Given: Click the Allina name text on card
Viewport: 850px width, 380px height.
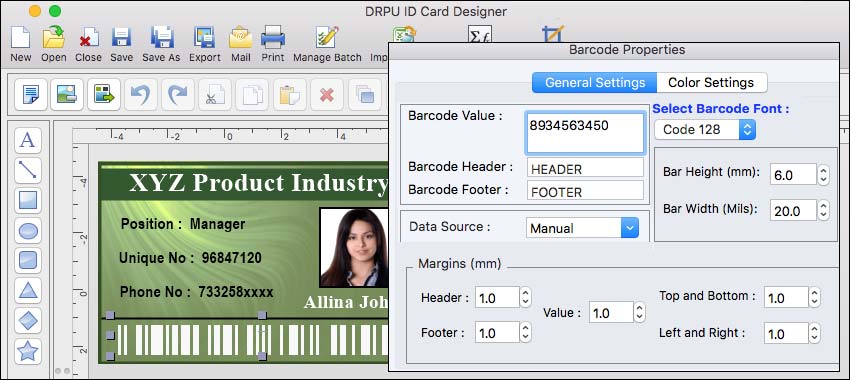Looking at the screenshot, I should click(x=345, y=302).
